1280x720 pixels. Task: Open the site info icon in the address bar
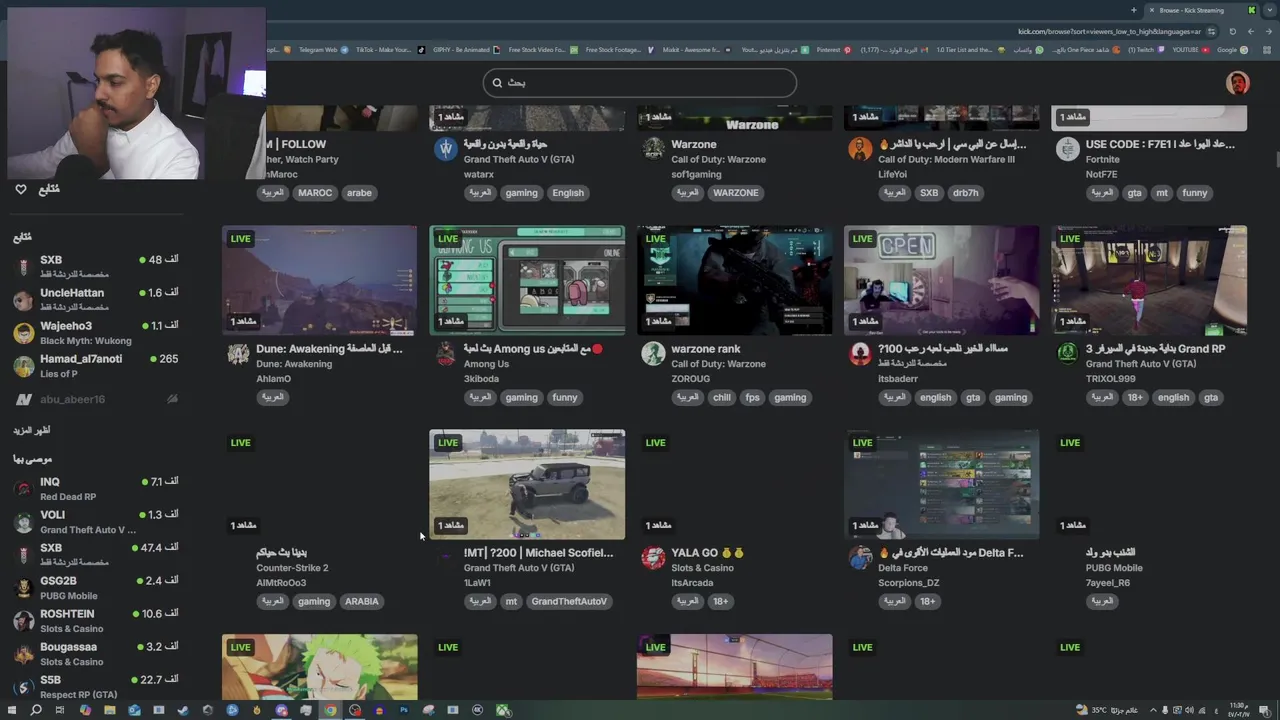click(1210, 31)
